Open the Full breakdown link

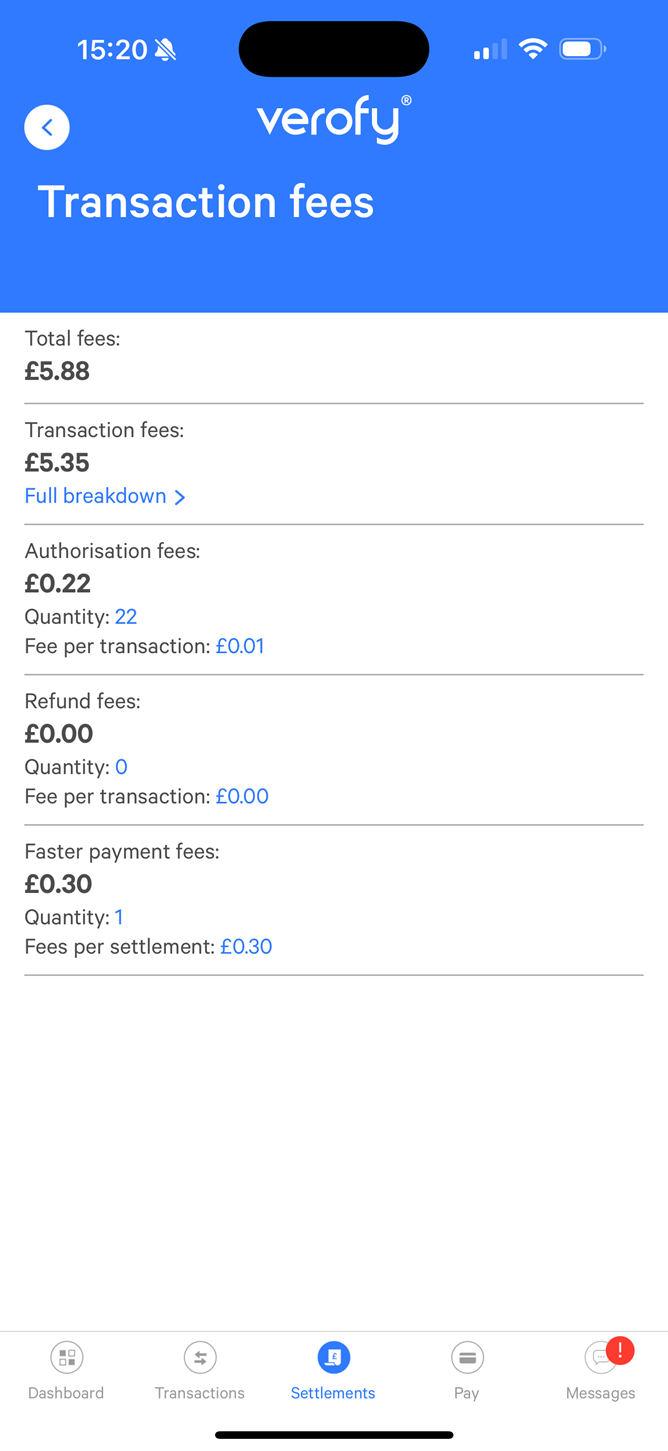pos(96,496)
